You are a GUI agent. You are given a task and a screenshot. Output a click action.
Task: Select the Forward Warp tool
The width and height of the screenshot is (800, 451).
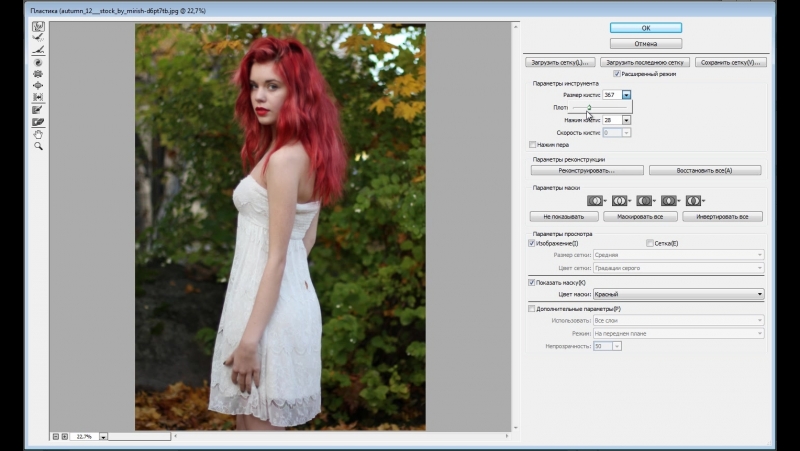click(39, 26)
